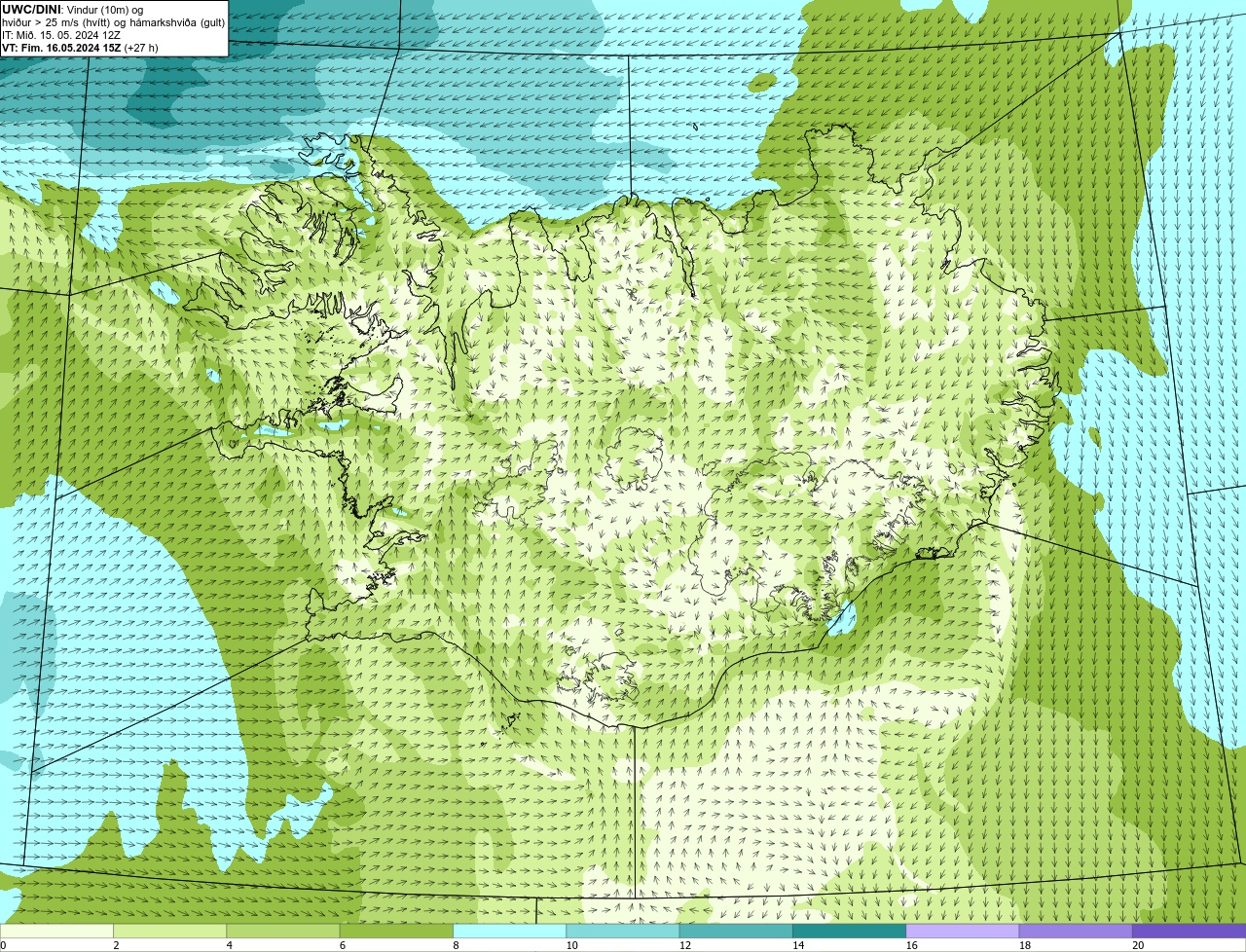
Task: Choose the 6–8 m/s olive green legend swatch
Action: (397, 931)
